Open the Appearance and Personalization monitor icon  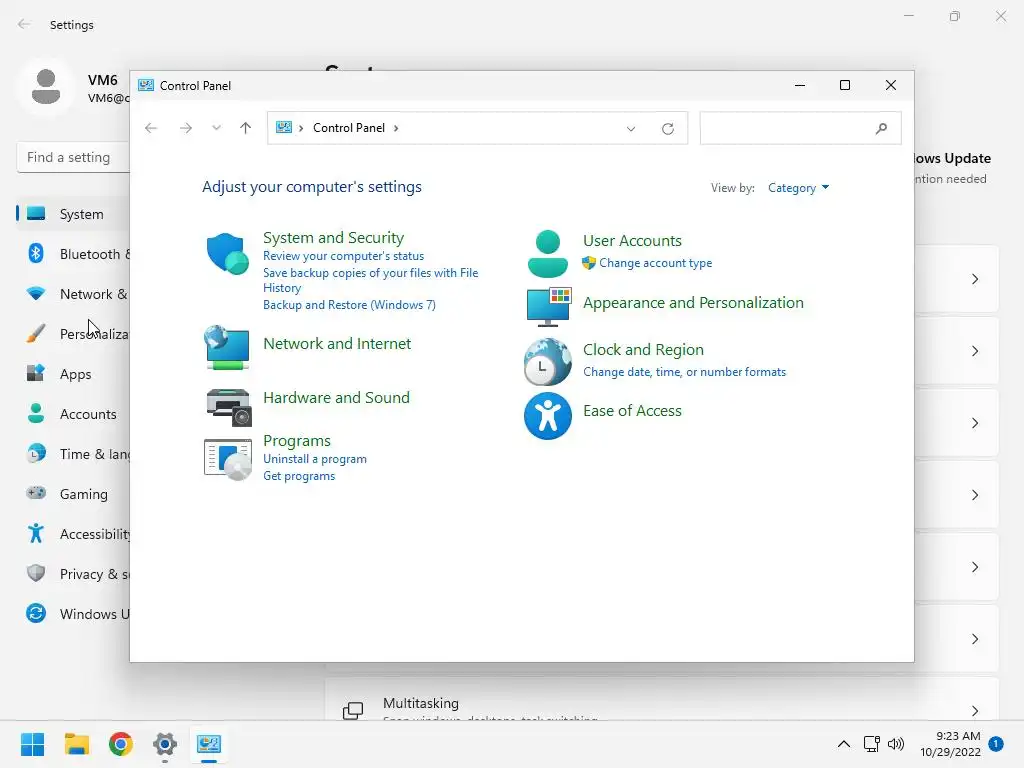click(x=549, y=306)
